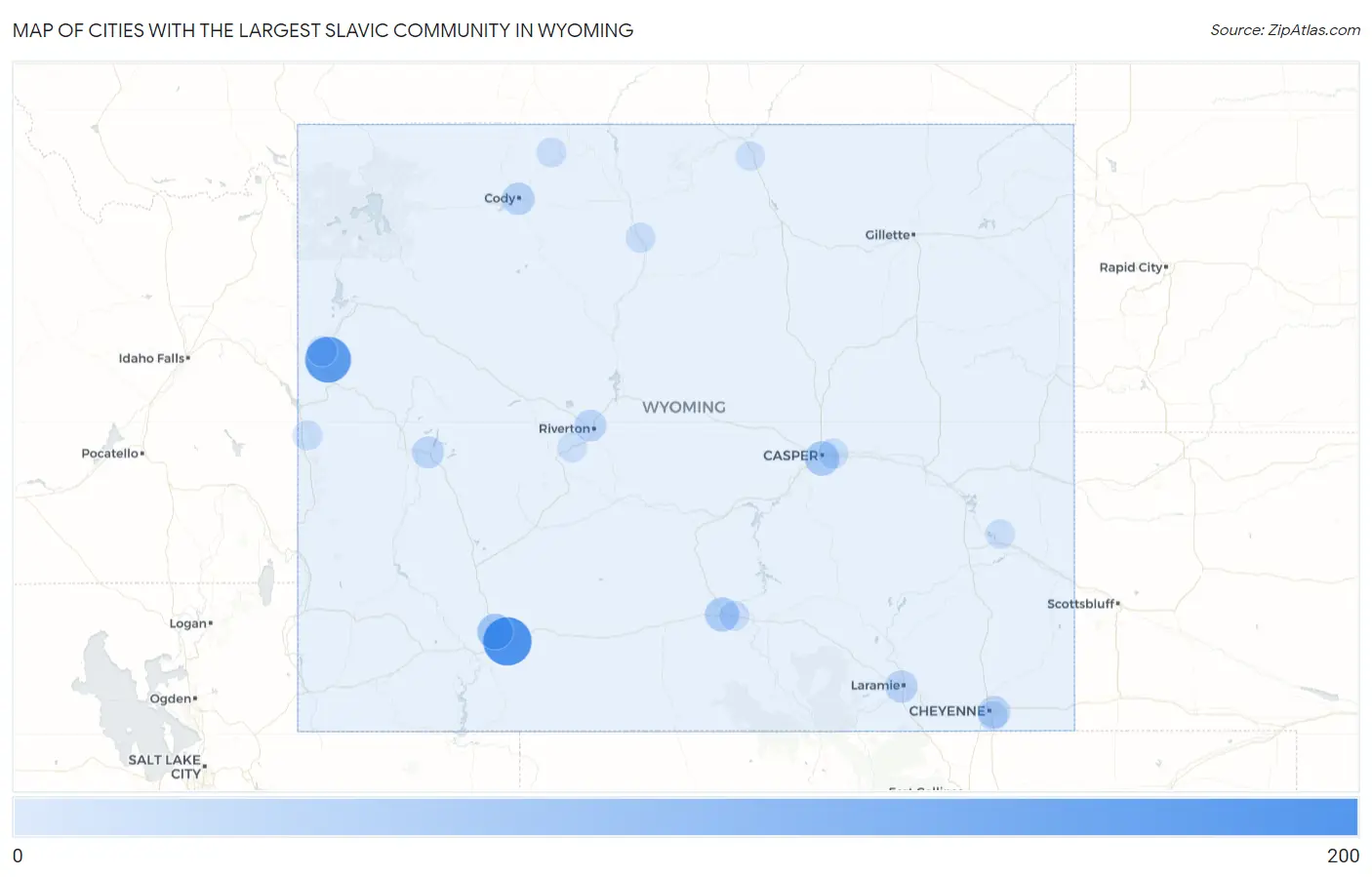This screenshot has width=1372, height=877.
Task: Select the bubble at Cody
Action: (518, 199)
